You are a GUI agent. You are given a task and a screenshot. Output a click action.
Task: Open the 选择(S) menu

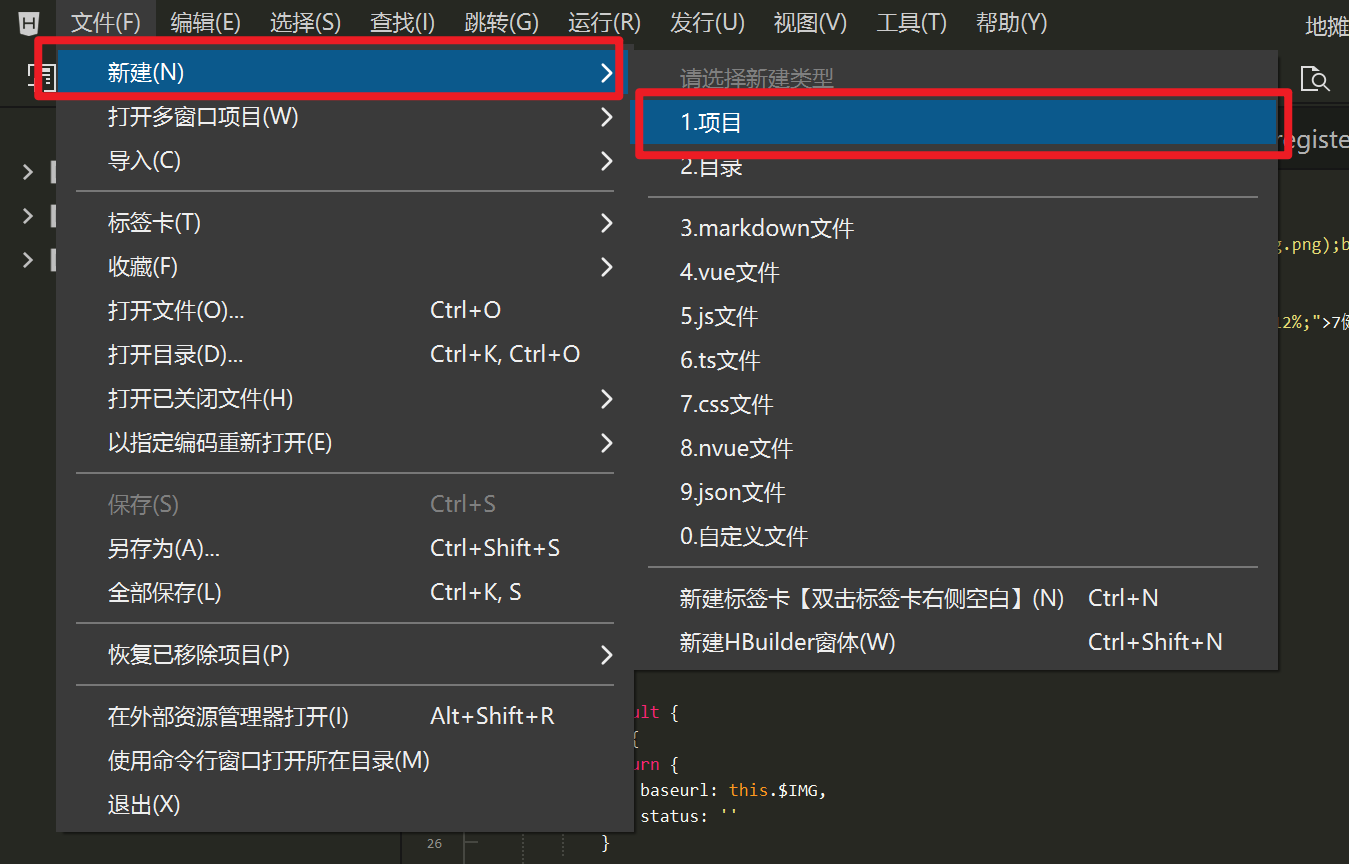coord(305,22)
